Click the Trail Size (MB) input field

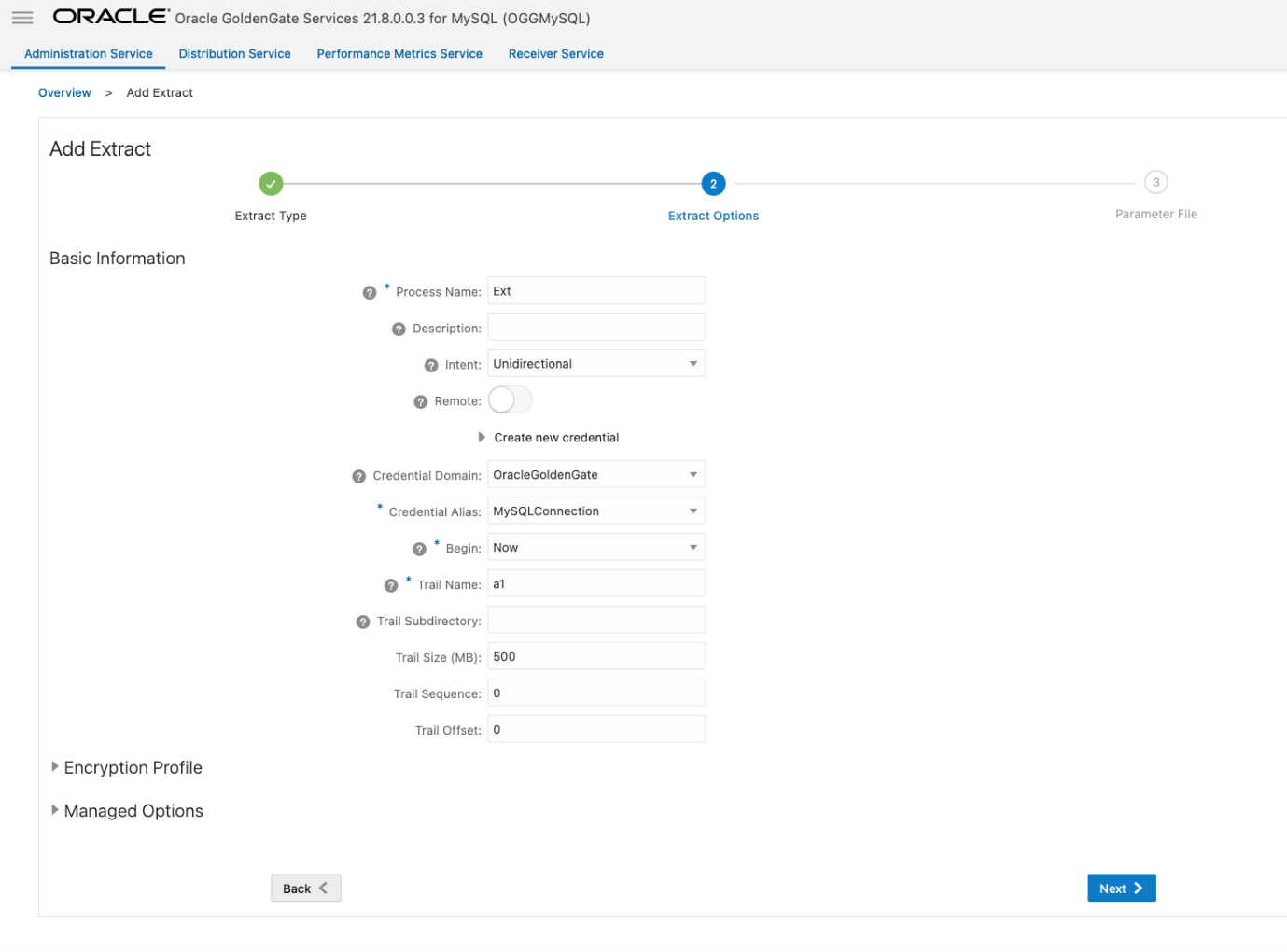click(595, 657)
